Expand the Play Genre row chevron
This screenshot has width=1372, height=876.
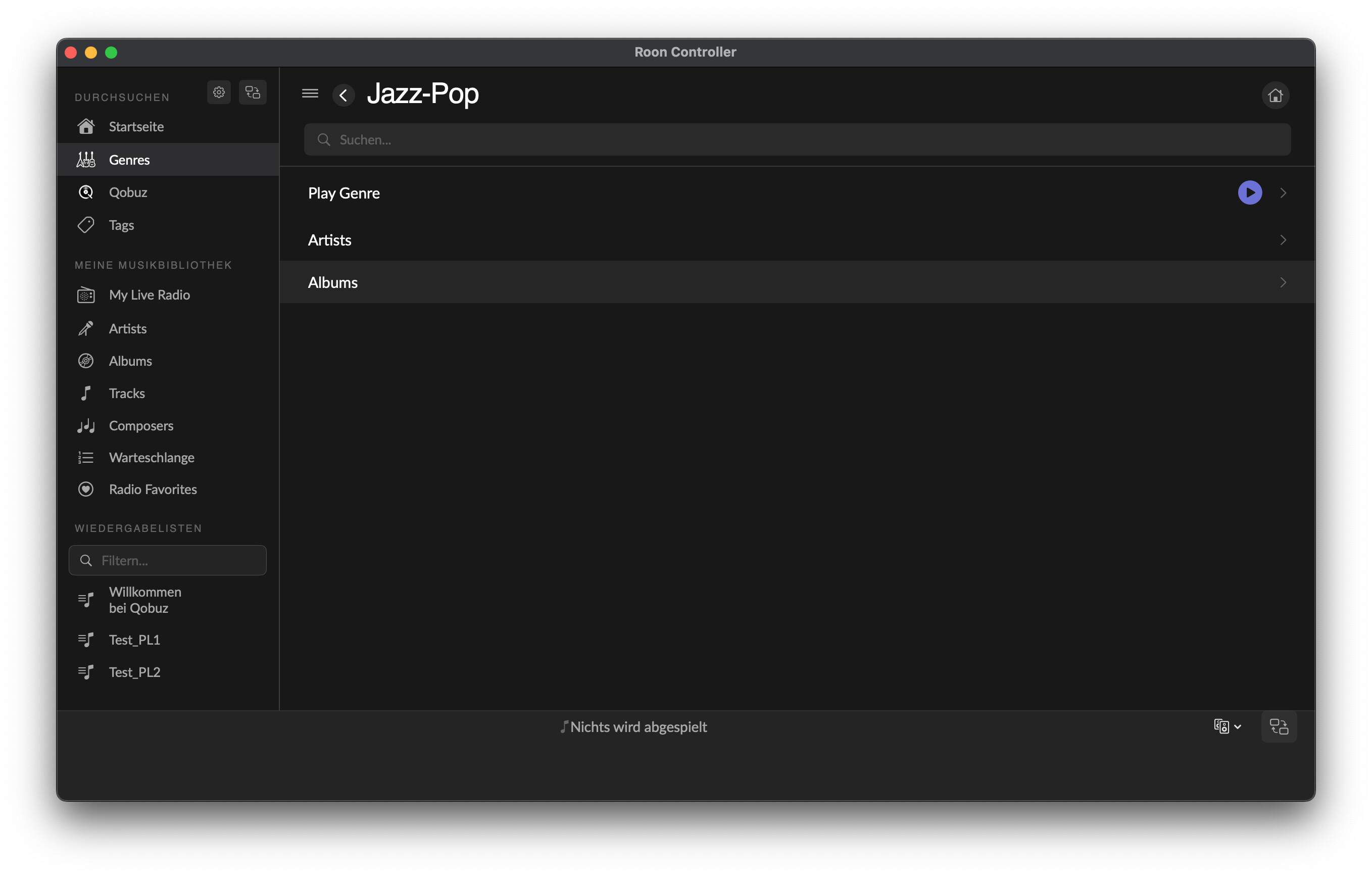pyautogui.click(x=1283, y=193)
